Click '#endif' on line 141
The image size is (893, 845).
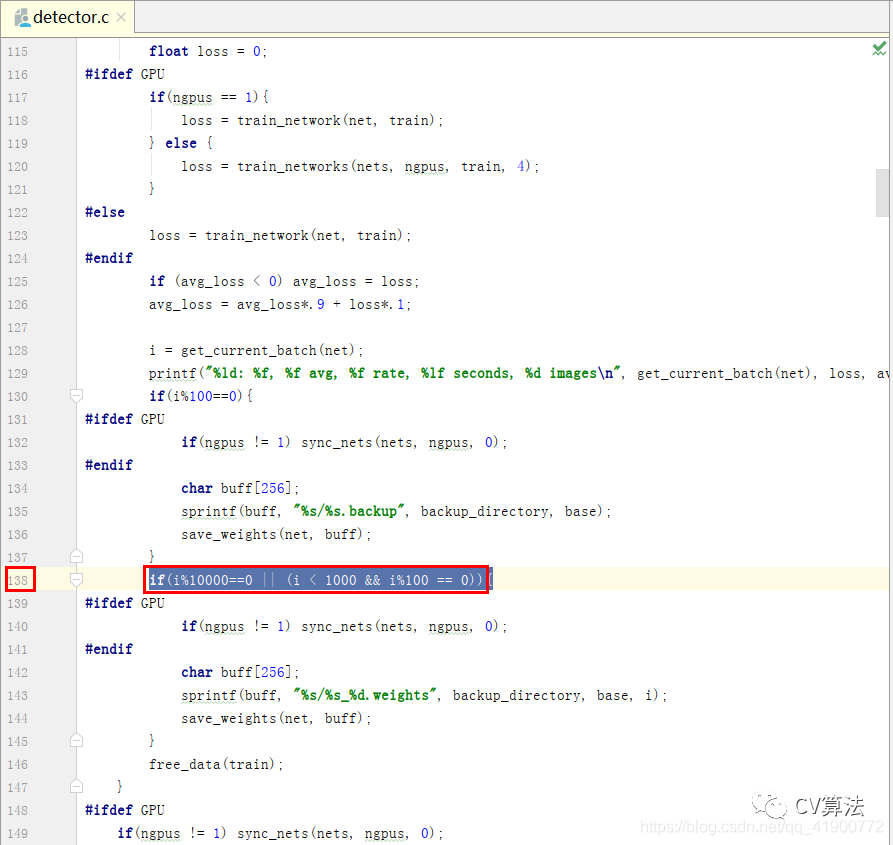tap(109, 650)
